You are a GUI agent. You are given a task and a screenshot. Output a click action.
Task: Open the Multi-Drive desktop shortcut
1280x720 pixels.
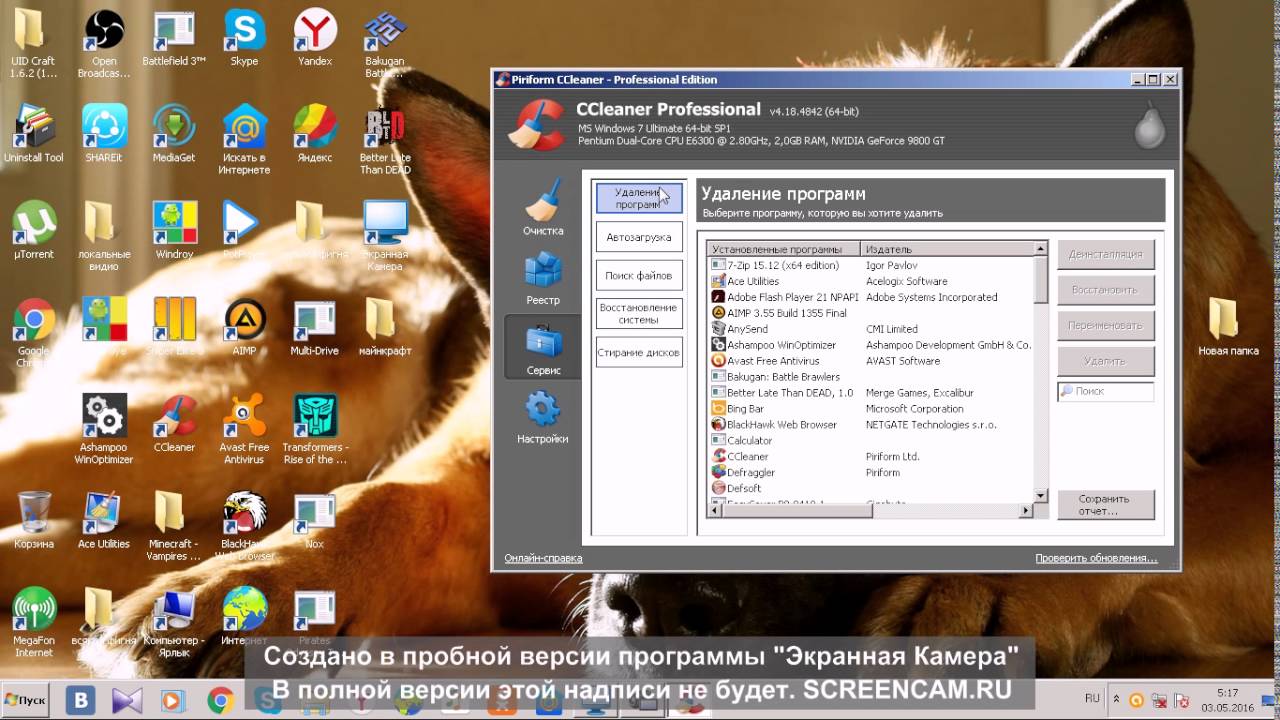314,327
